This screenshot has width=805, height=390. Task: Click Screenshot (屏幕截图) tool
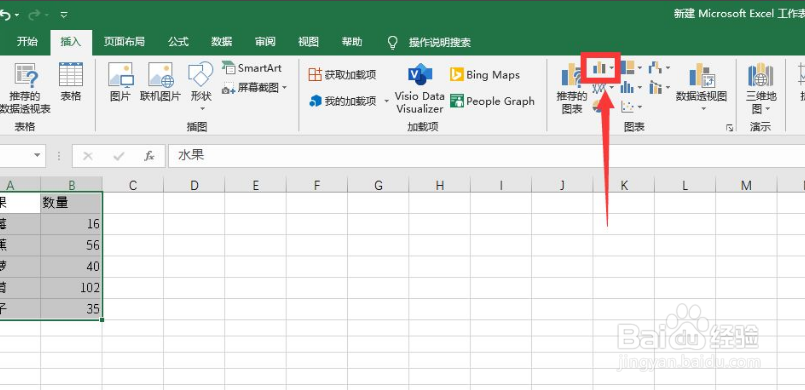[251, 88]
